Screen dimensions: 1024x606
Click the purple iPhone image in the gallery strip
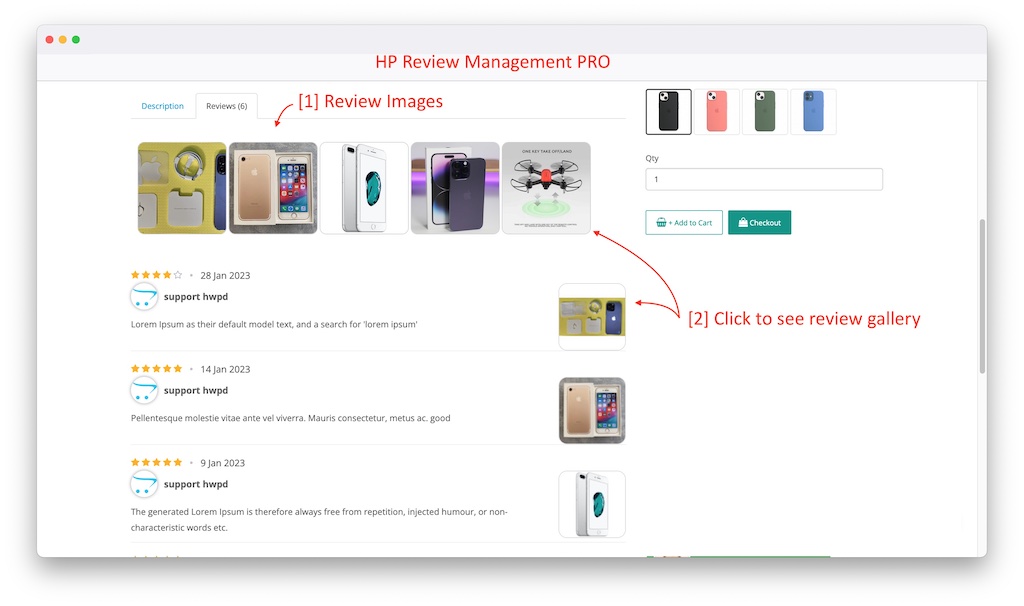coord(455,187)
